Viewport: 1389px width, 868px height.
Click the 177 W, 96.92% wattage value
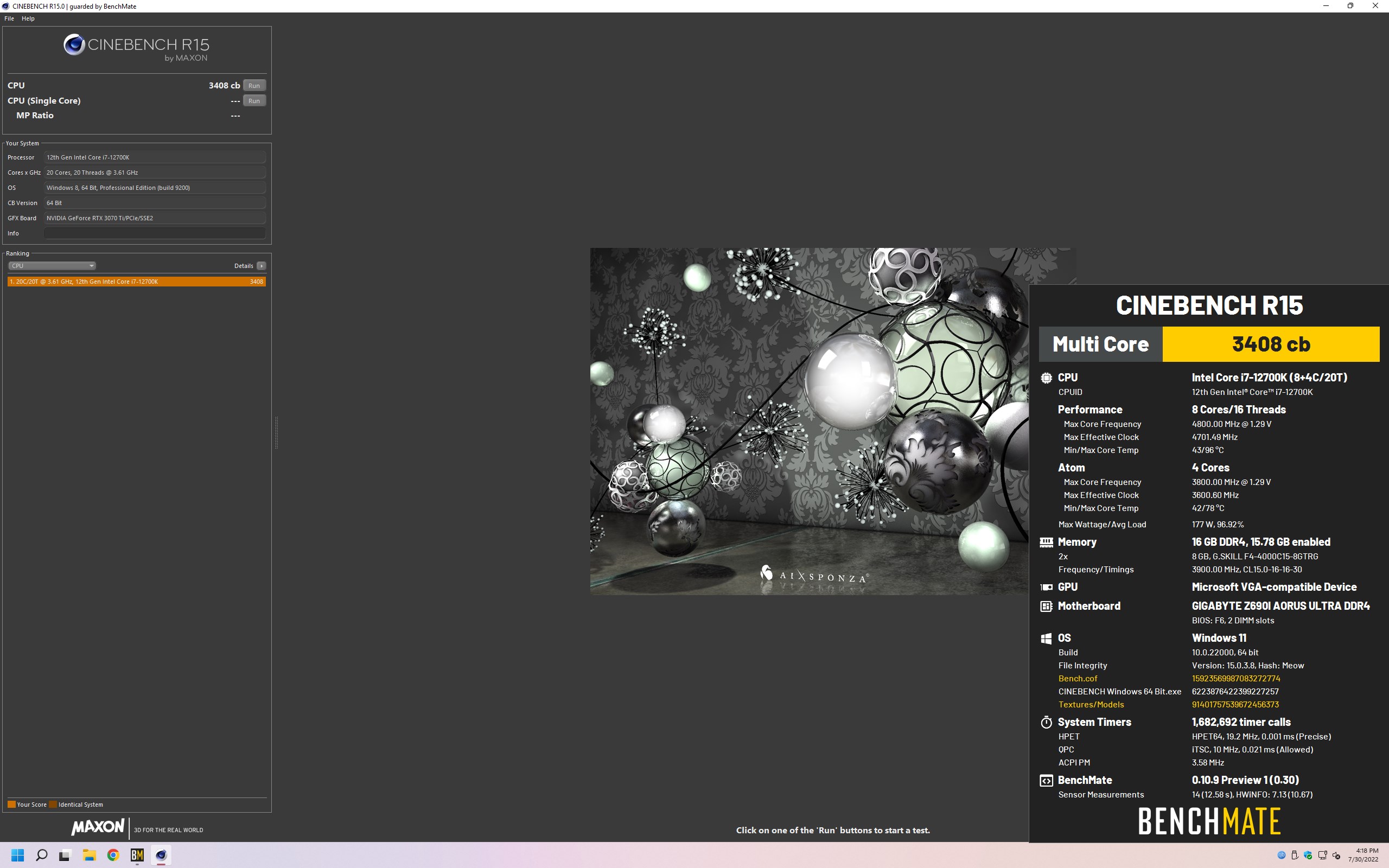1218,525
